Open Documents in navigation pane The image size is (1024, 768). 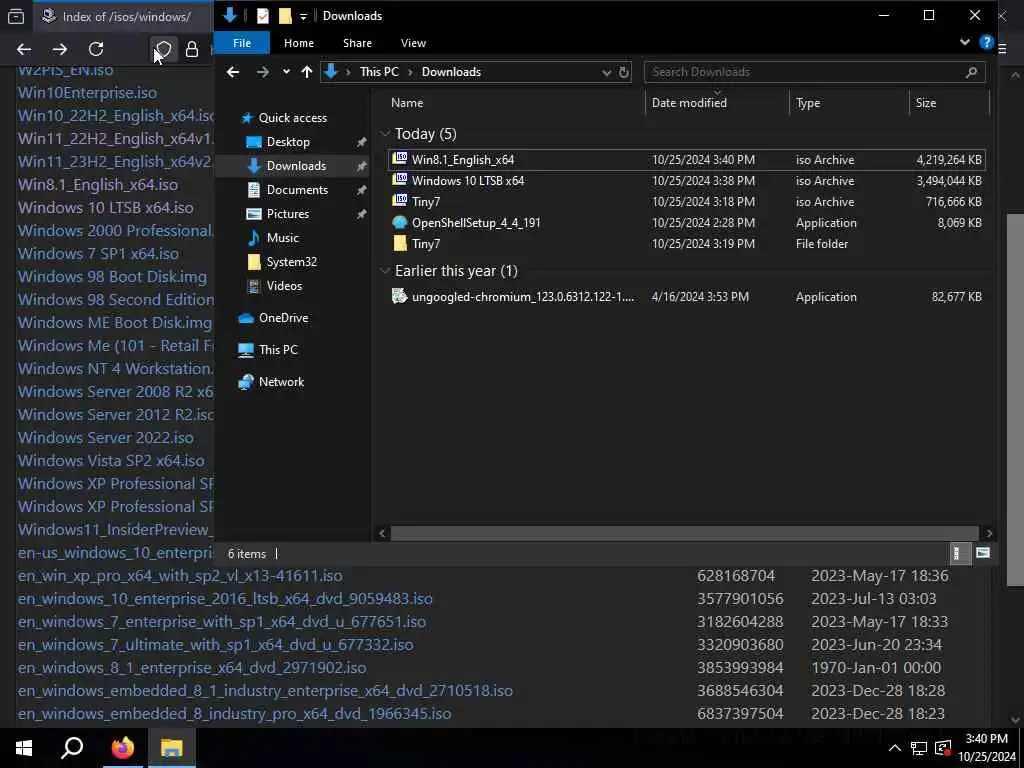[x=297, y=190]
